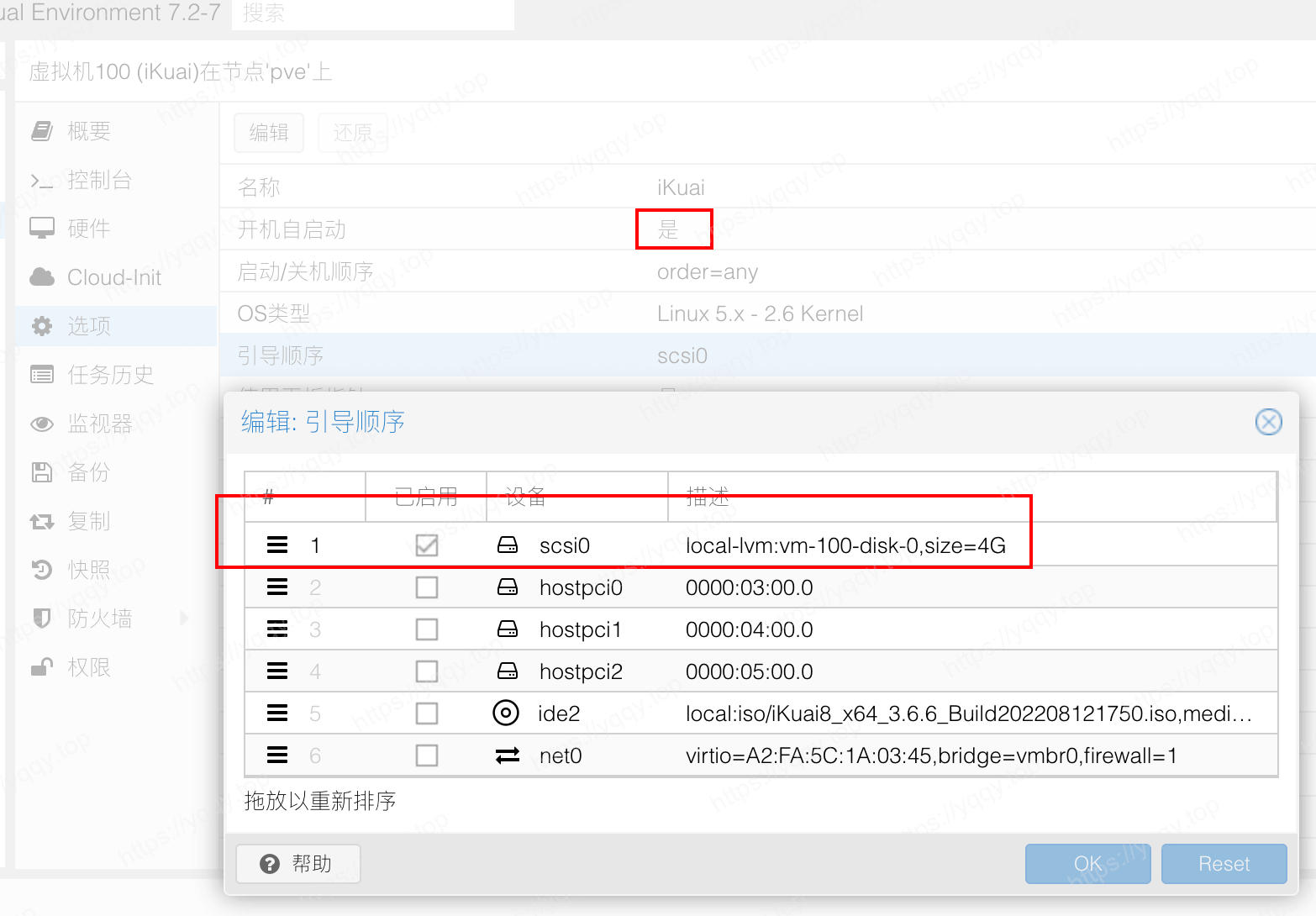
Task: Open the 帮助 help button
Action: pyautogui.click(x=298, y=864)
